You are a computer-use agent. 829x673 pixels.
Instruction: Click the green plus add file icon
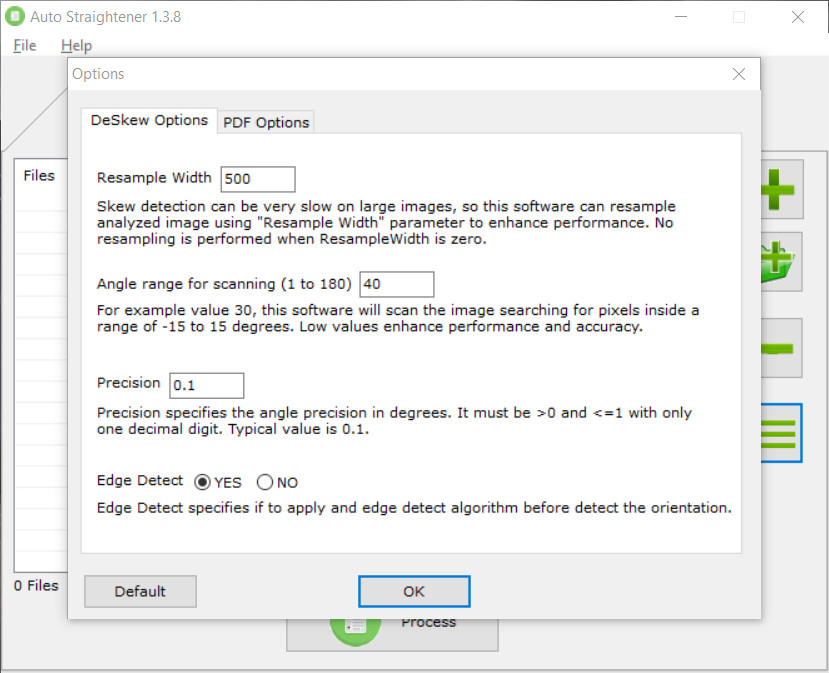pyautogui.click(x=782, y=189)
